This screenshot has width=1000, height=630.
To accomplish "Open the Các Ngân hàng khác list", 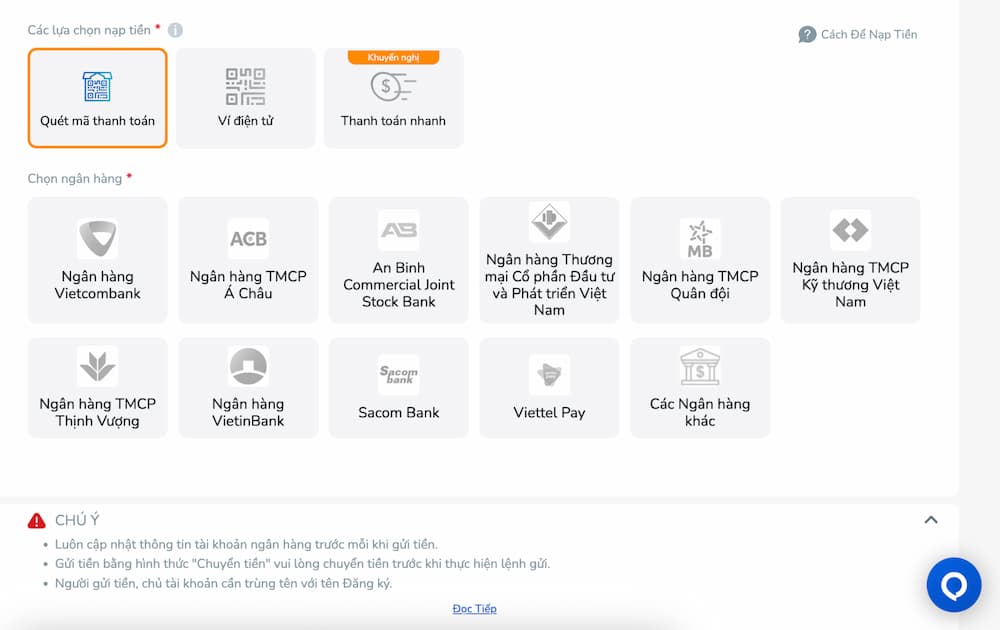I will tap(700, 388).
